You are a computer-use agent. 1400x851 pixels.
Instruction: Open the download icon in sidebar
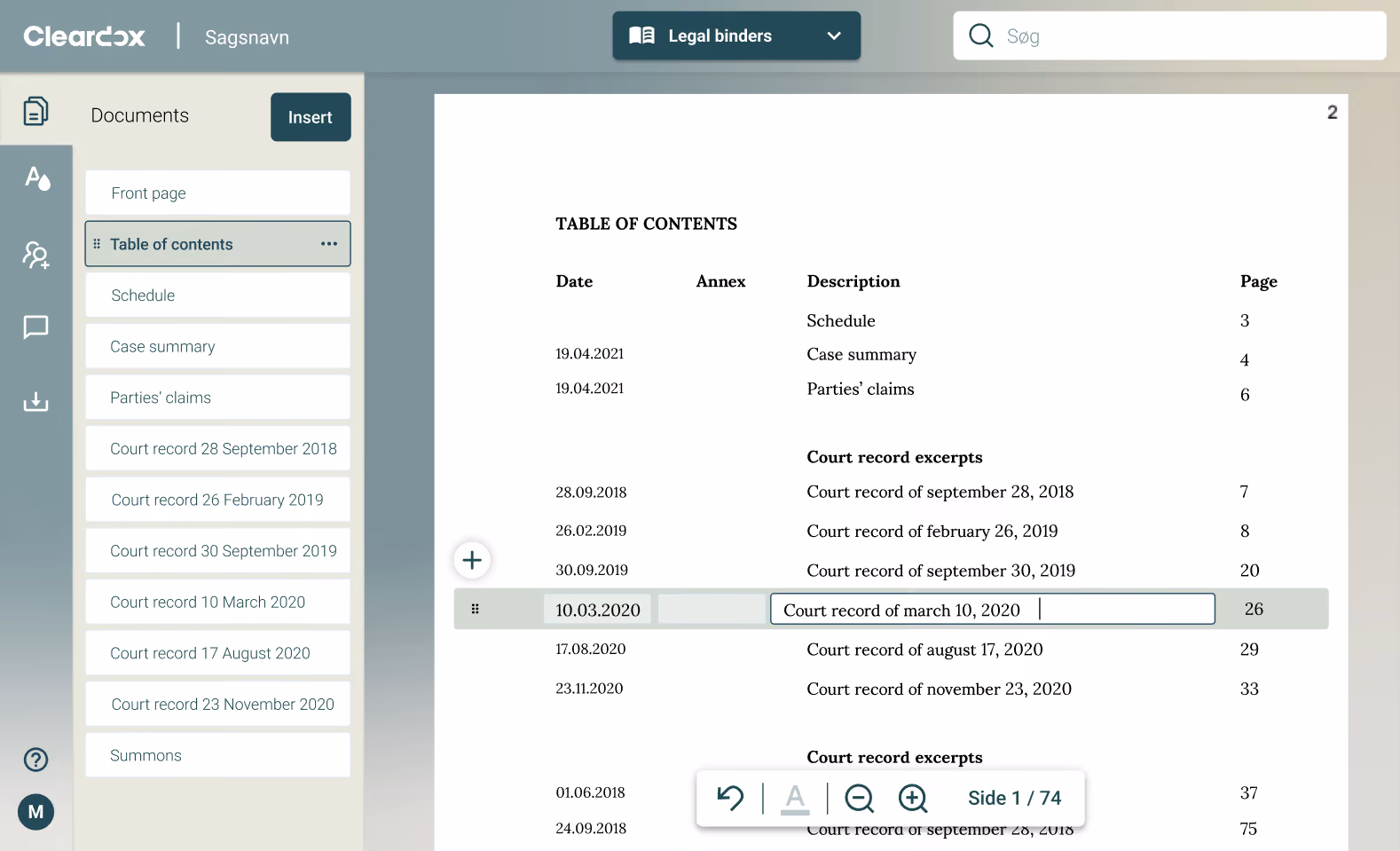click(x=35, y=401)
